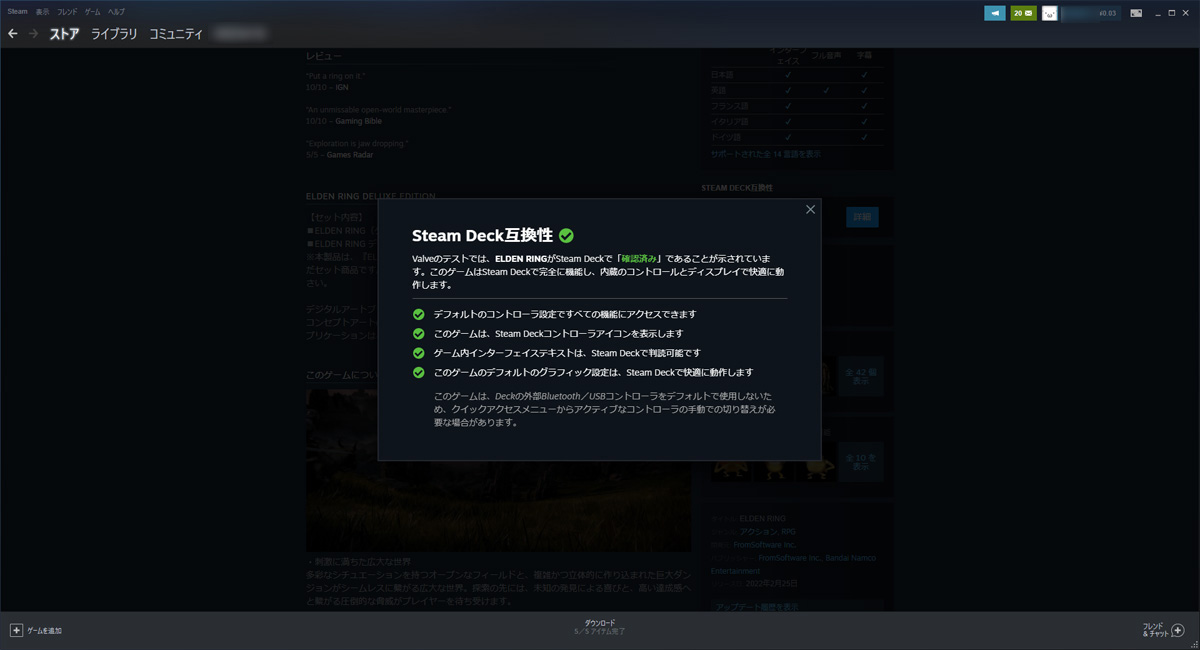Click the 全 10 を 表示 button
1200x650 pixels.
[x=861, y=462]
